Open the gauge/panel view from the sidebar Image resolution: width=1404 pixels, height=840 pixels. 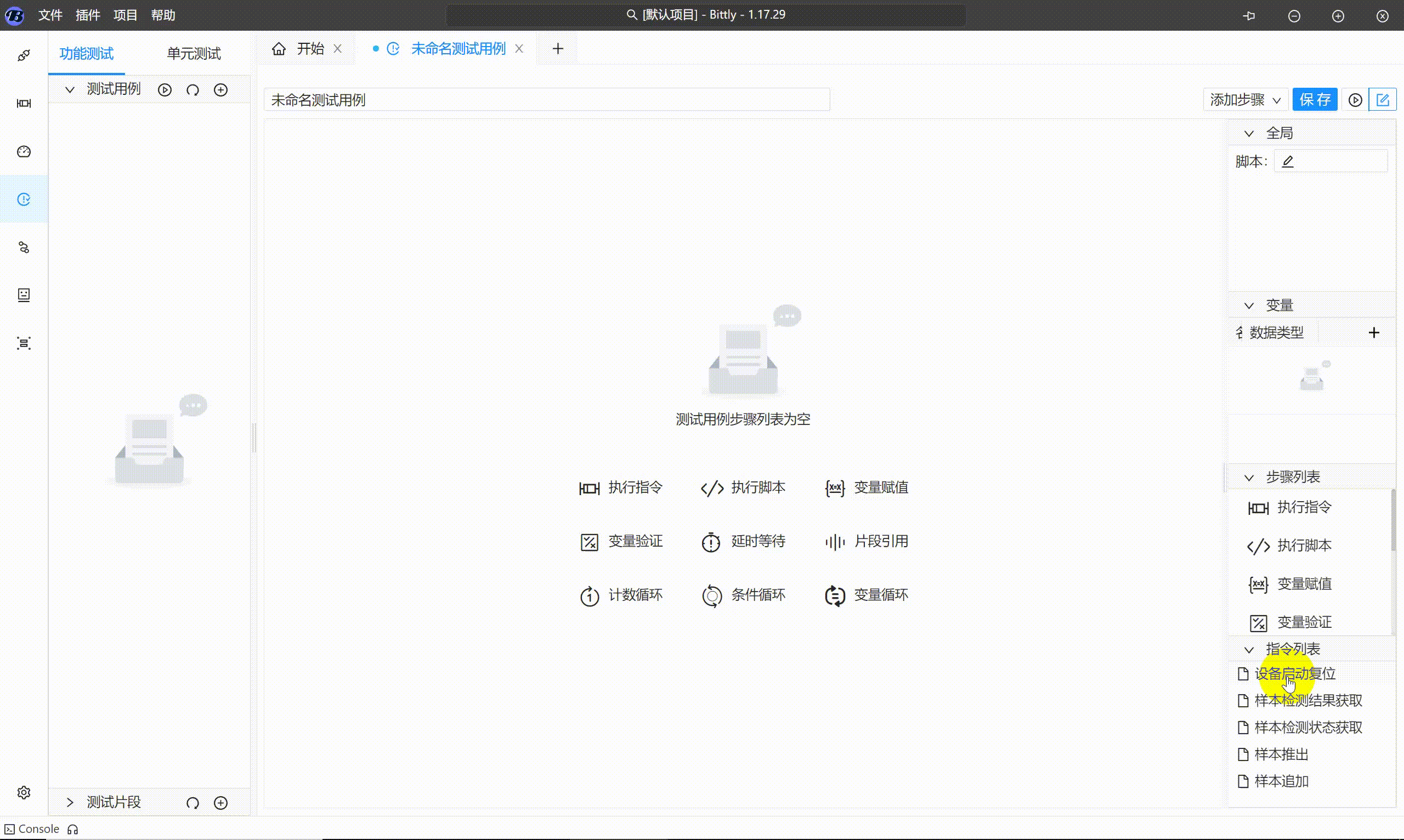click(x=24, y=151)
